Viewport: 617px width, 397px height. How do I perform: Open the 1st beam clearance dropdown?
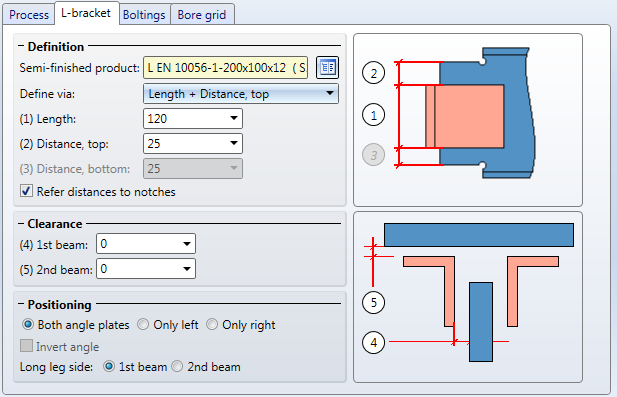(146, 244)
